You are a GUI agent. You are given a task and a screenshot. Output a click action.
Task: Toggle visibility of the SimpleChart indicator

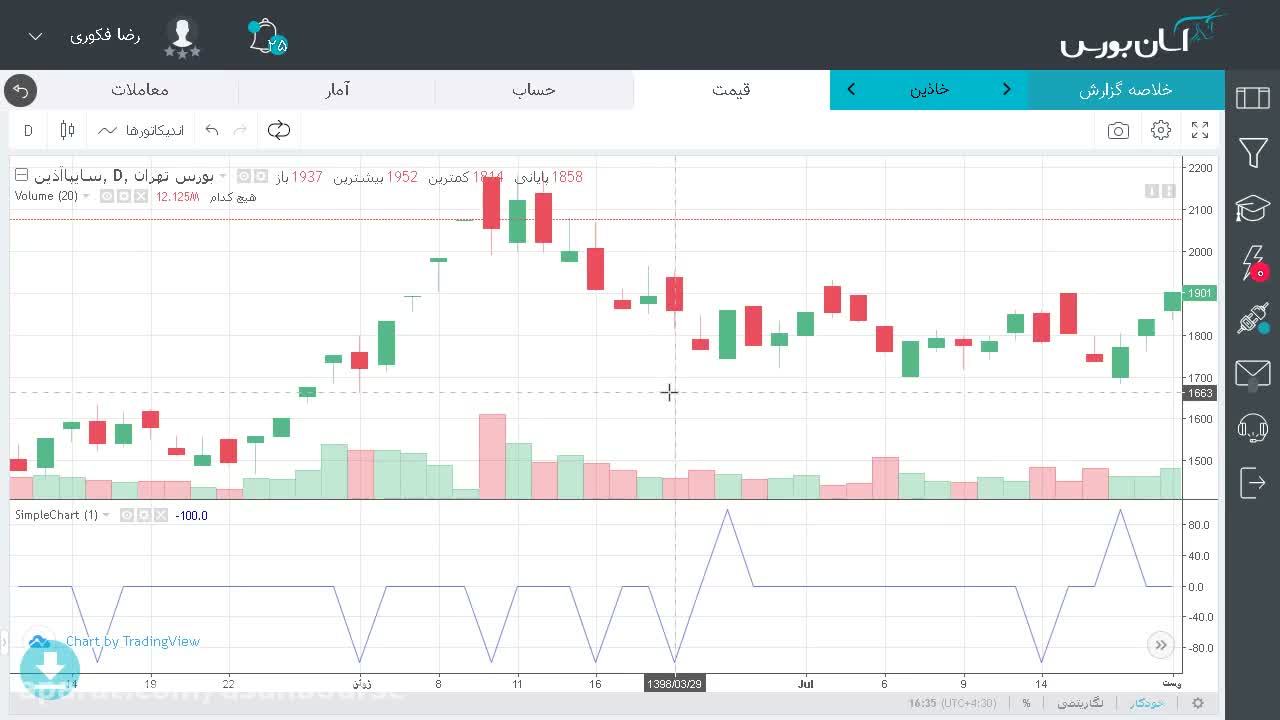click(x=127, y=515)
